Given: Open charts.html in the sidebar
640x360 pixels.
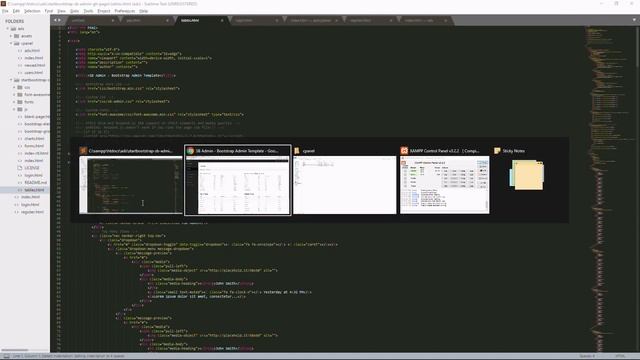Looking at the screenshot, I should coord(34,138).
